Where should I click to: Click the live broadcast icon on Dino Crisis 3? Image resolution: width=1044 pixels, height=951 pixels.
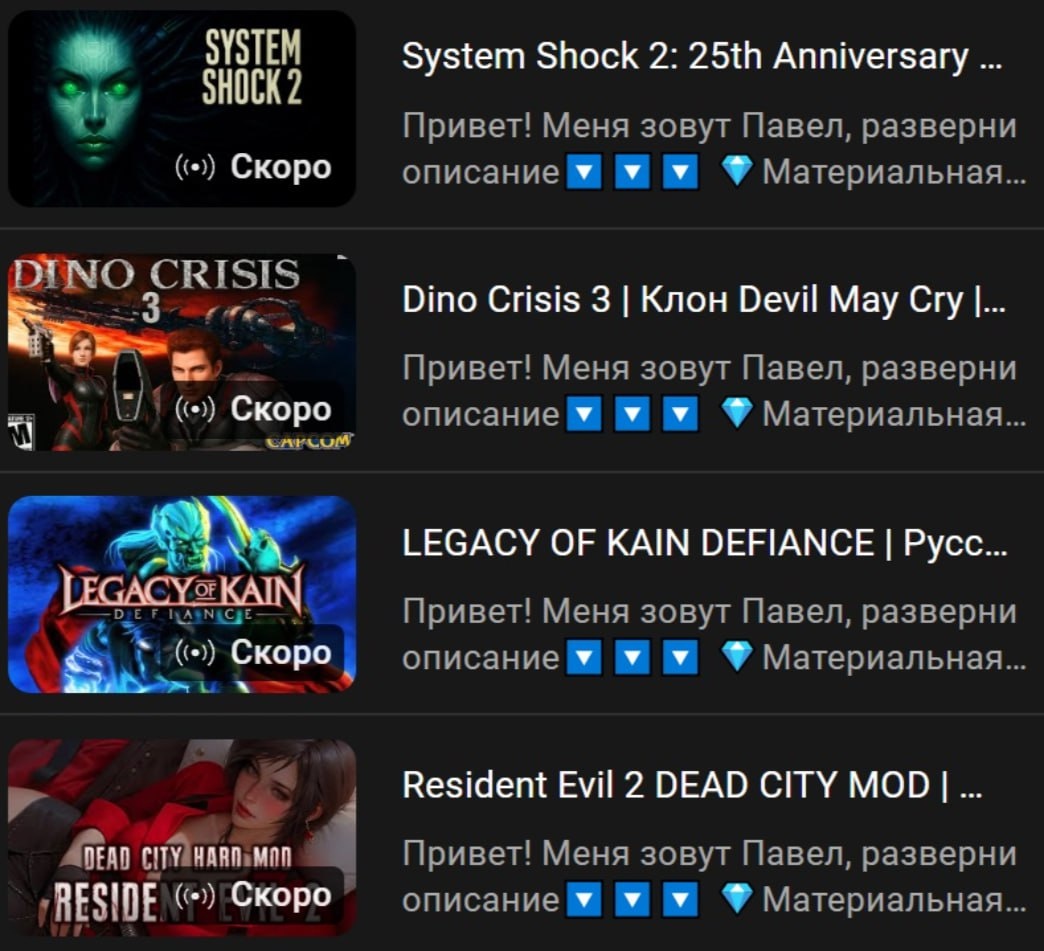[195, 410]
